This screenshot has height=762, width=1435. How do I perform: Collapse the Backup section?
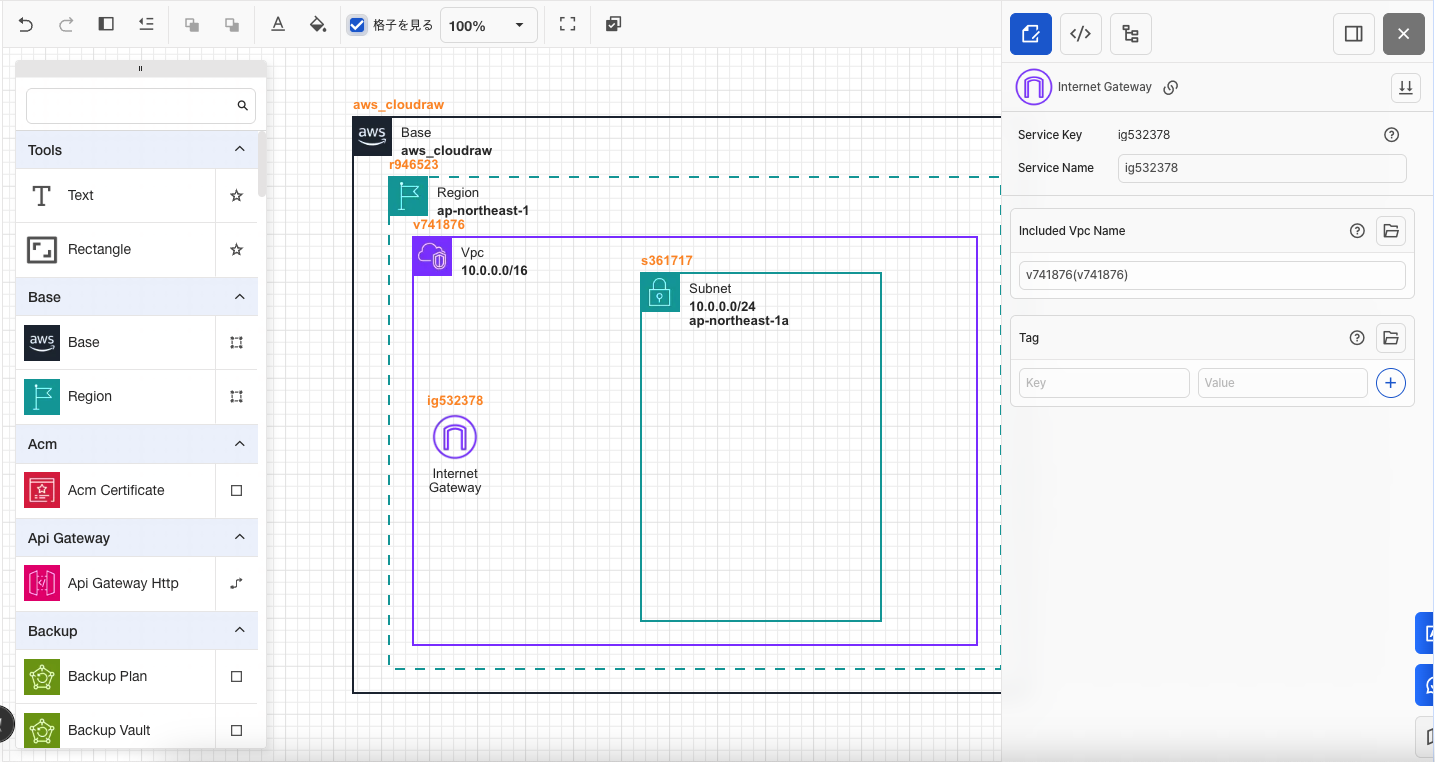pyautogui.click(x=239, y=631)
